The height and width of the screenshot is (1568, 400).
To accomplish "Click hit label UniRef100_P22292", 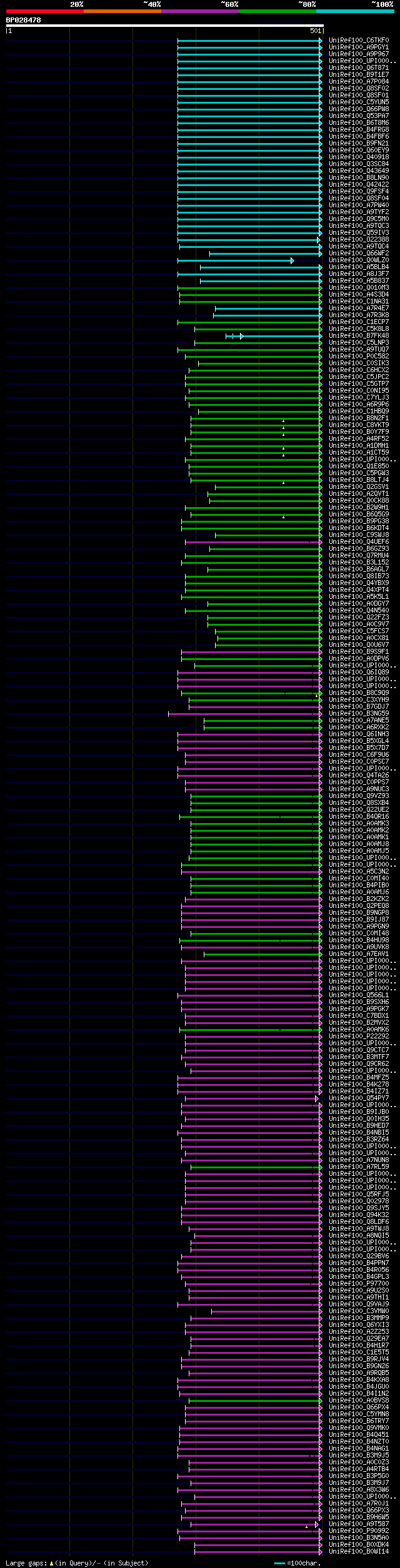I will tap(359, 1036).
